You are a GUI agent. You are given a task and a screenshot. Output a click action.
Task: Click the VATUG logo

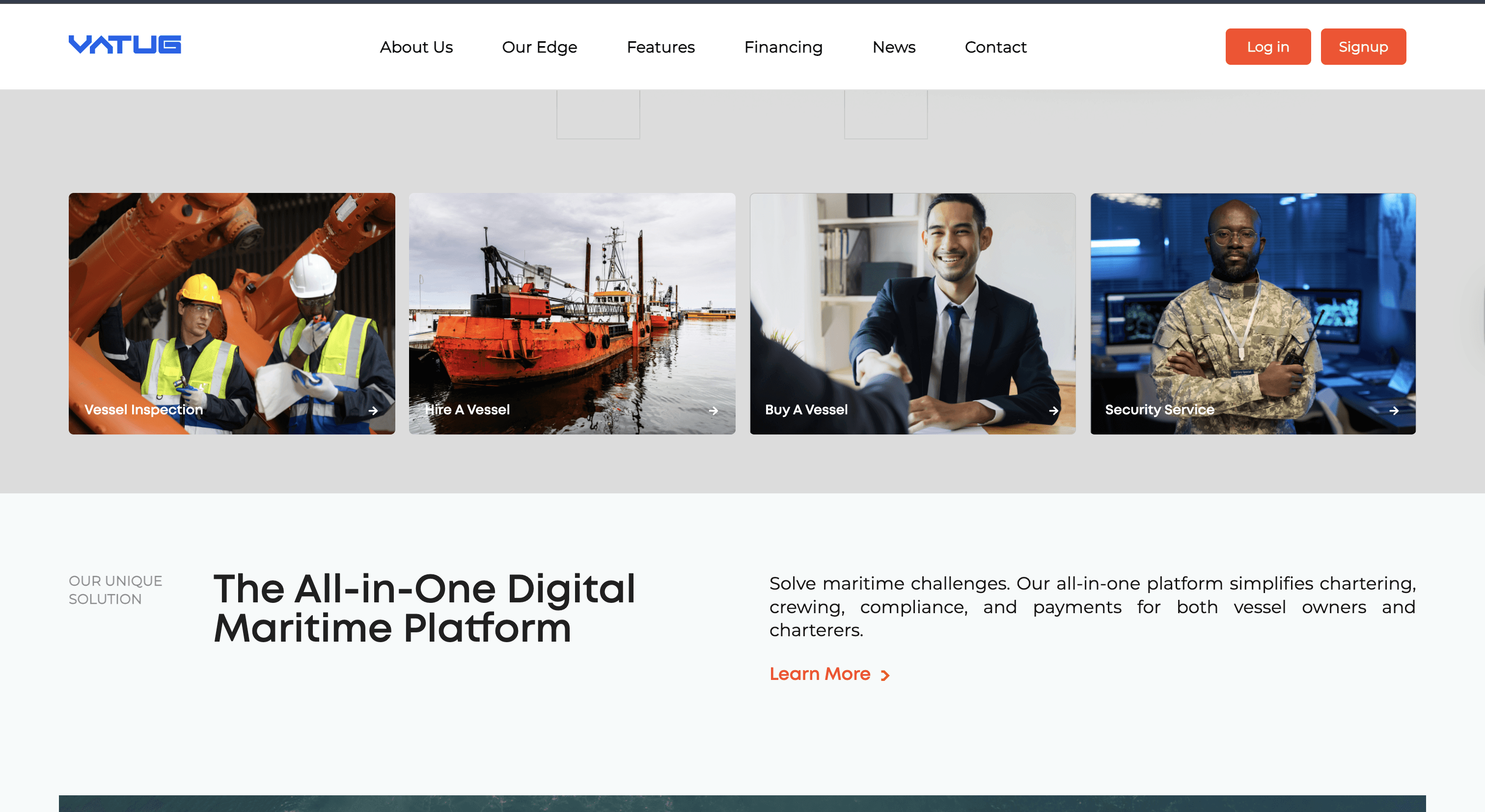click(125, 44)
